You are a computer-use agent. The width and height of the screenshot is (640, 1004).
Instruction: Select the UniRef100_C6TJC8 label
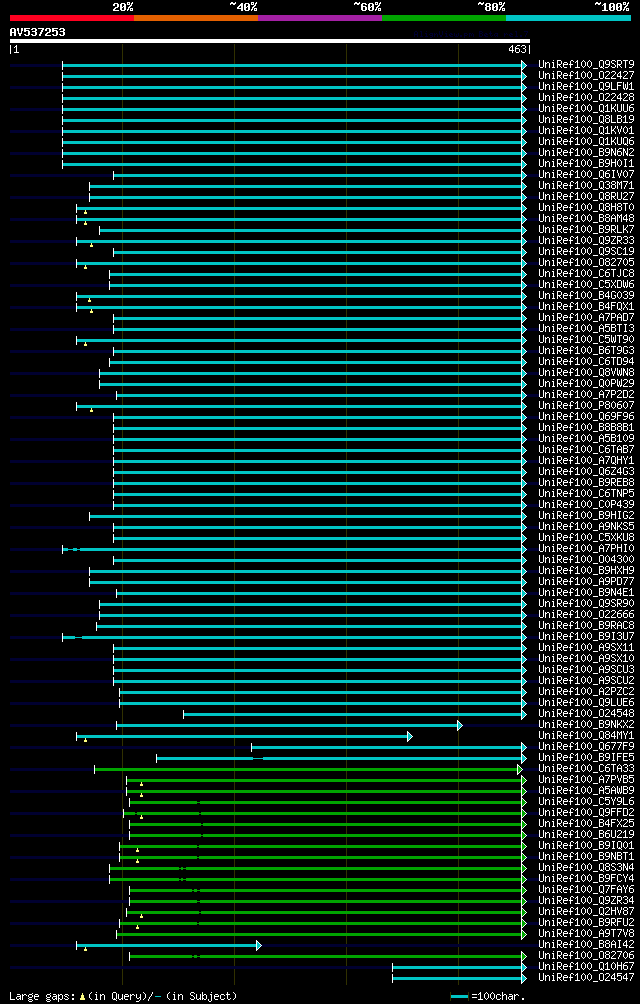point(586,273)
